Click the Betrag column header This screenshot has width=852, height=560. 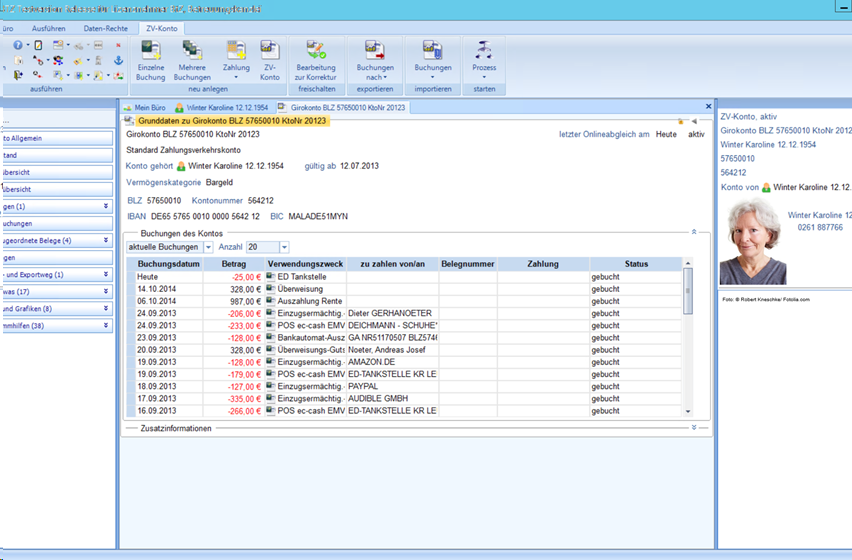coord(233,264)
